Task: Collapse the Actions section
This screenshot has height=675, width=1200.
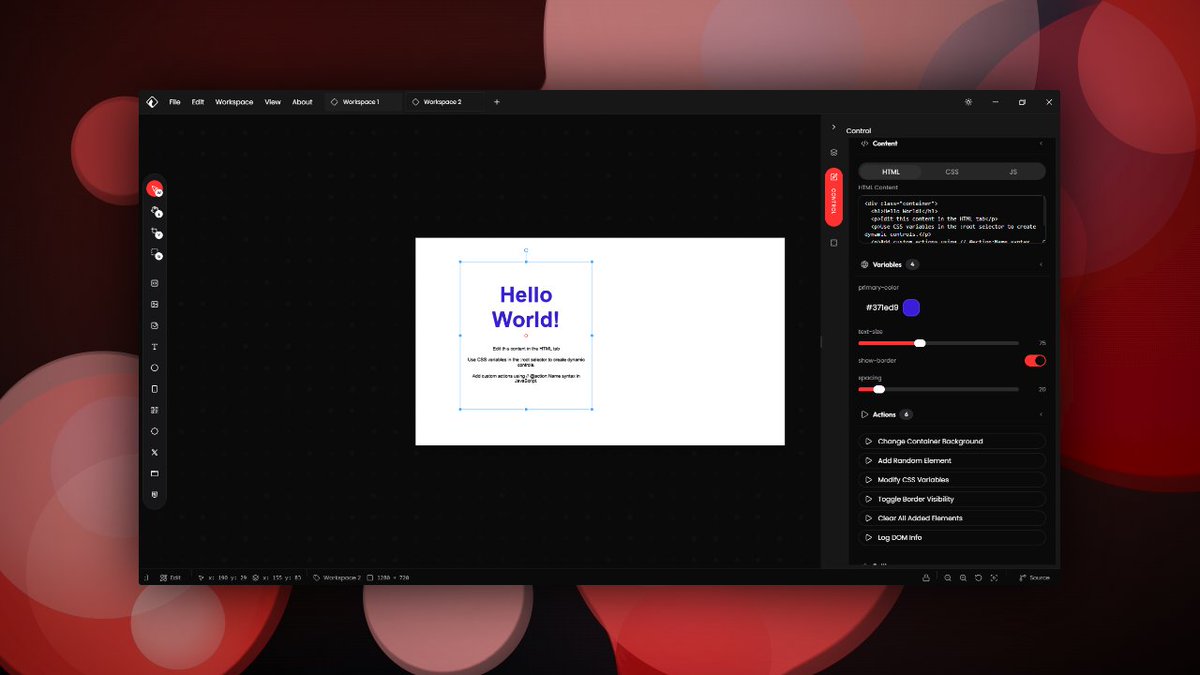Action: (x=1041, y=414)
